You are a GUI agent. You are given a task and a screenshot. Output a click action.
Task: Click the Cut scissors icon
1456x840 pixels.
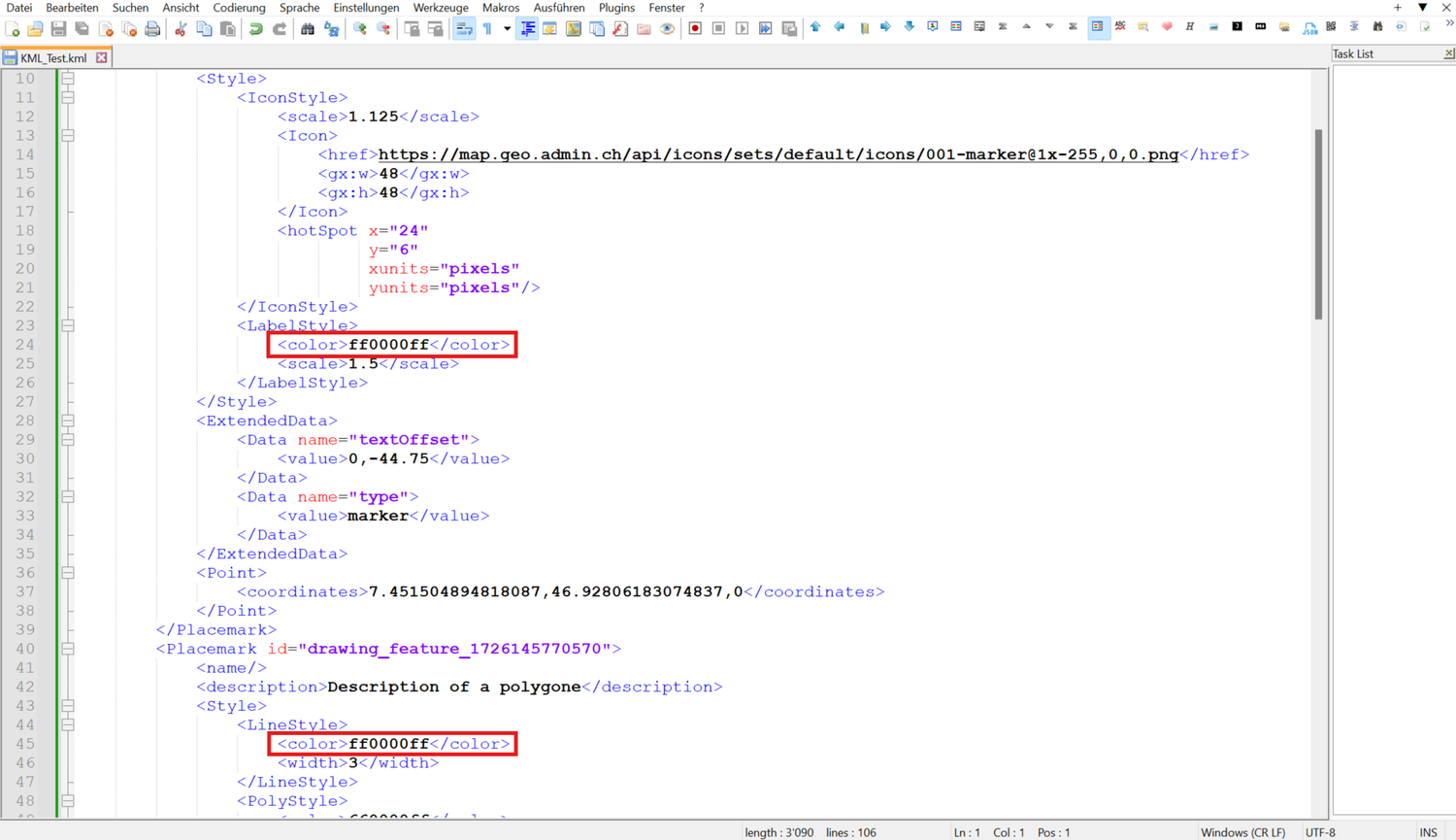[x=181, y=29]
